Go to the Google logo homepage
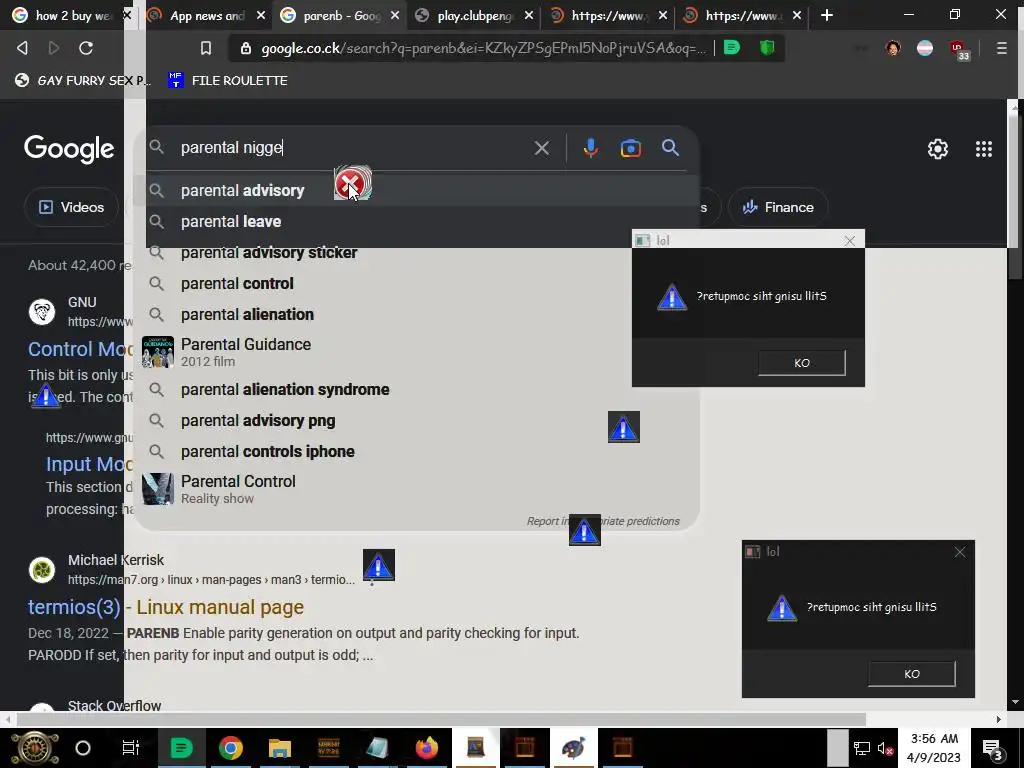The height and width of the screenshot is (768, 1024). click(69, 149)
